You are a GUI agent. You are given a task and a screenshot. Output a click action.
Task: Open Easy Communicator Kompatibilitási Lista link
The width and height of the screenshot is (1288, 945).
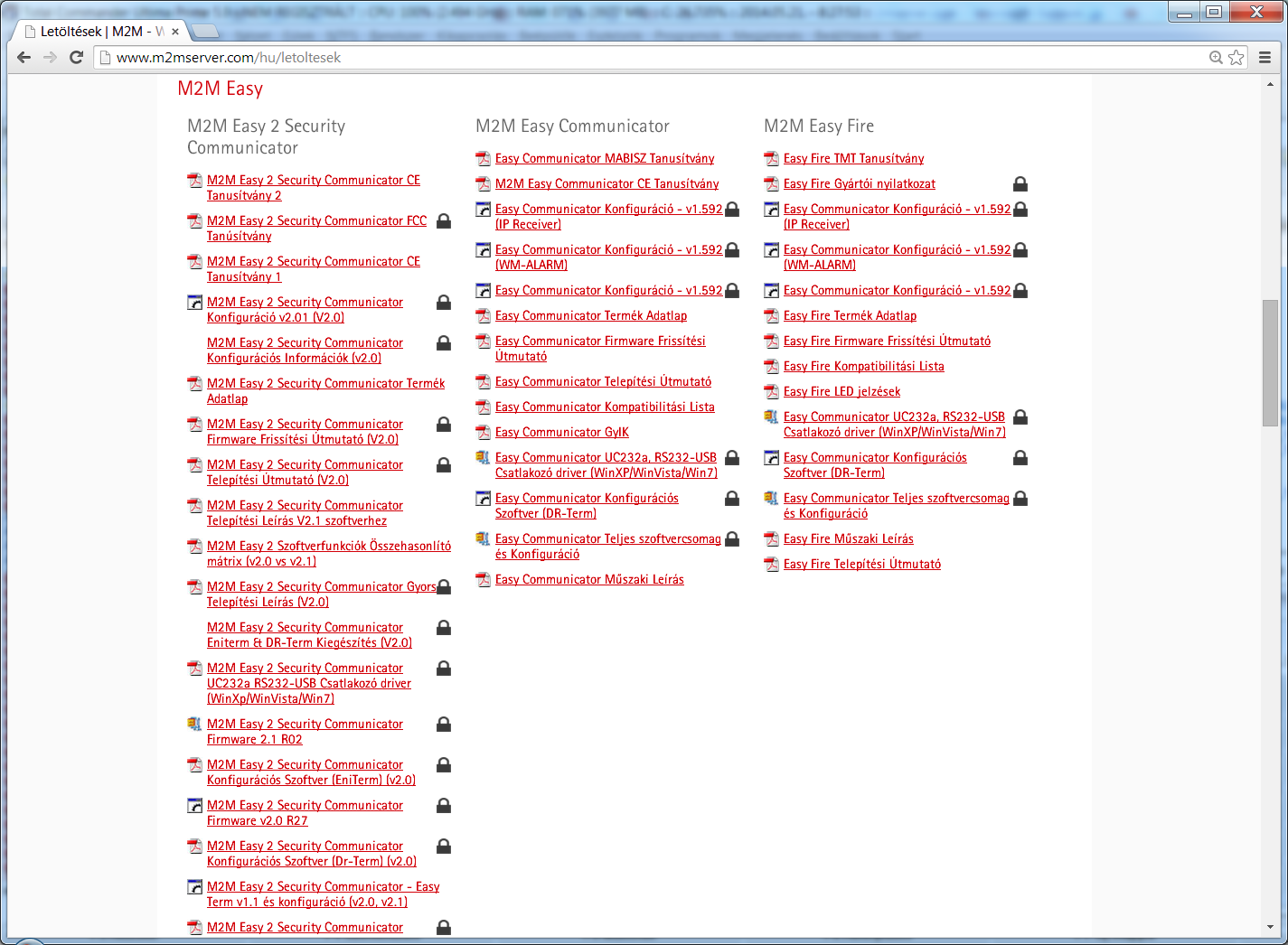click(x=605, y=407)
